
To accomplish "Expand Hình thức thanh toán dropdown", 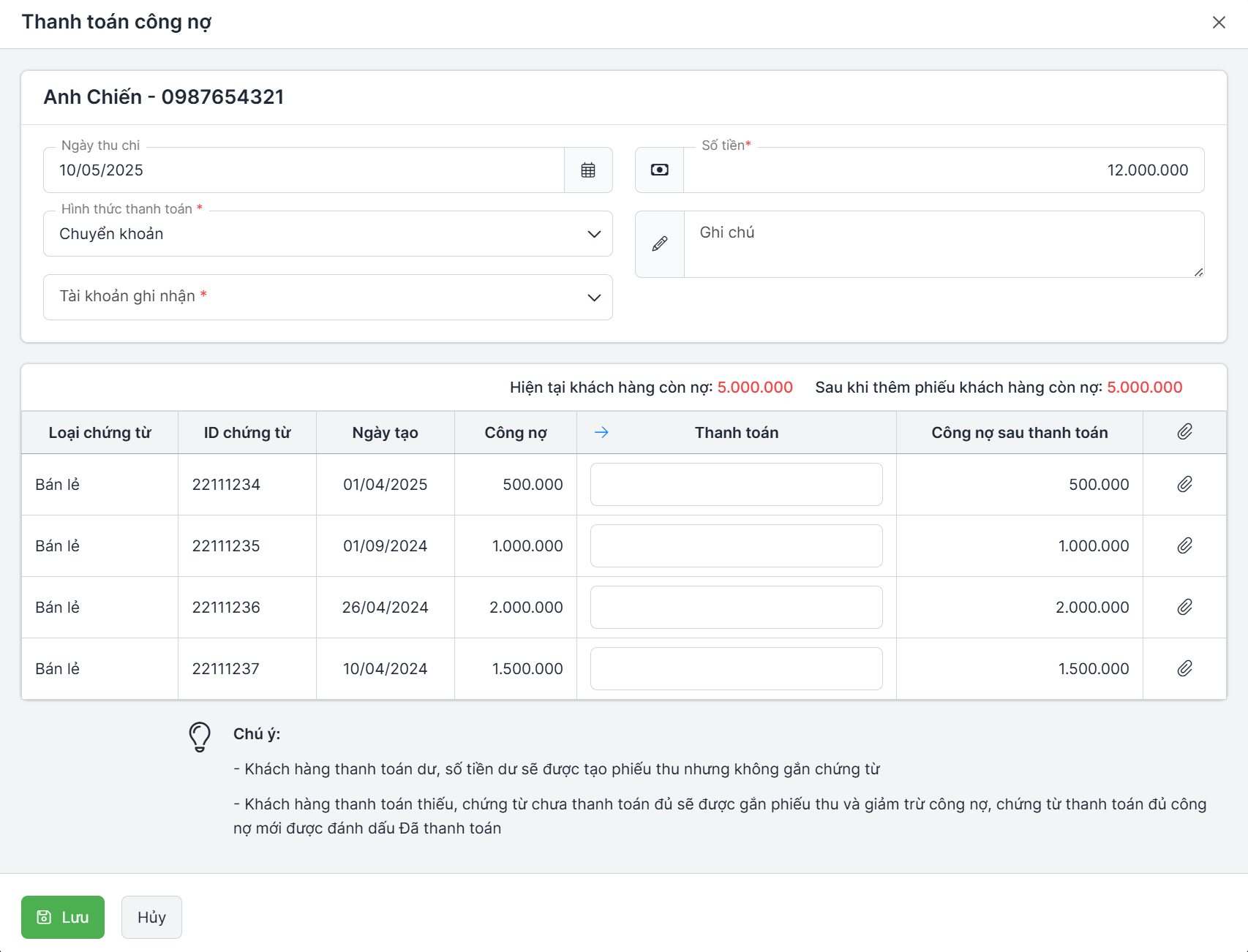I will tap(328, 234).
